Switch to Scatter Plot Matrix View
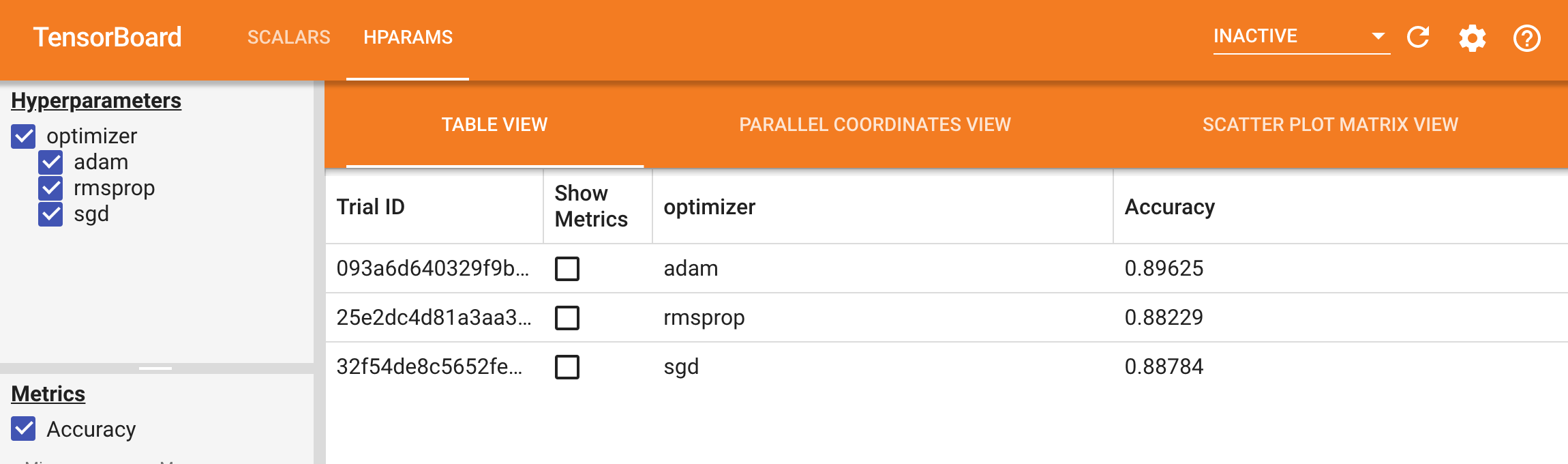Viewport: 1568px width, 464px height. click(1330, 125)
